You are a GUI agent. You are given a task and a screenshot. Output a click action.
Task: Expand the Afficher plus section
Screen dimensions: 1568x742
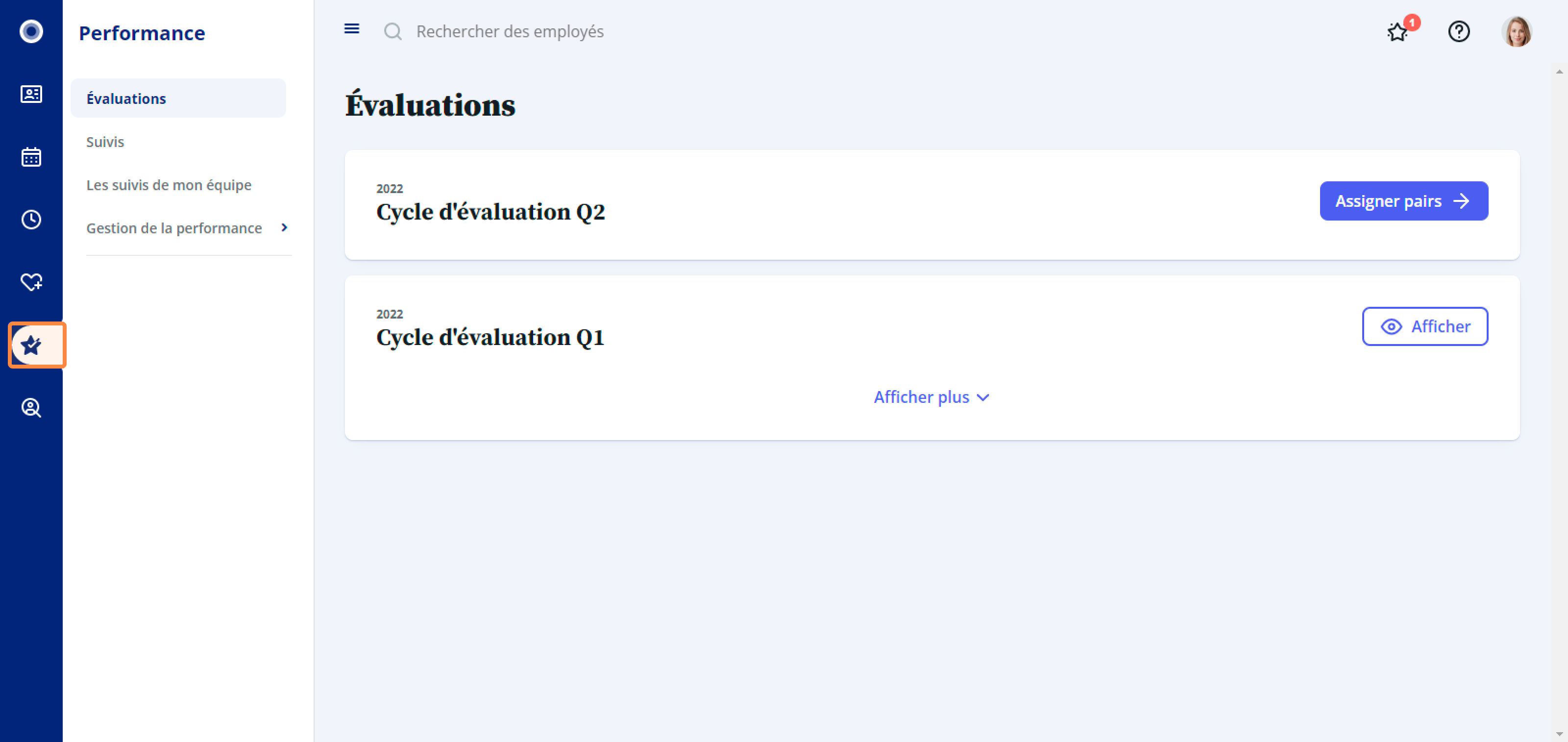[931, 397]
